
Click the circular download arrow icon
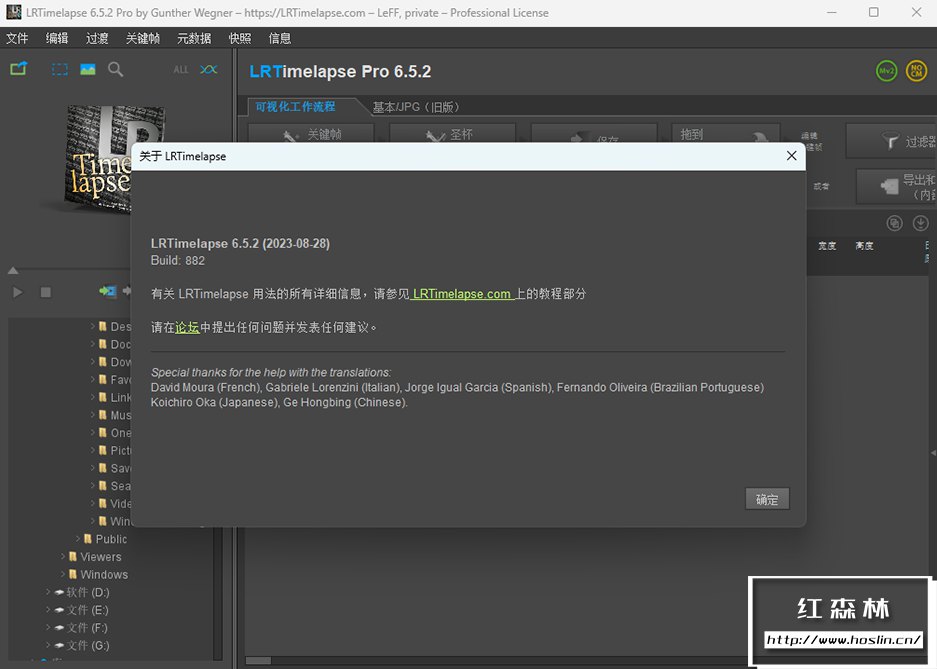coord(921,223)
